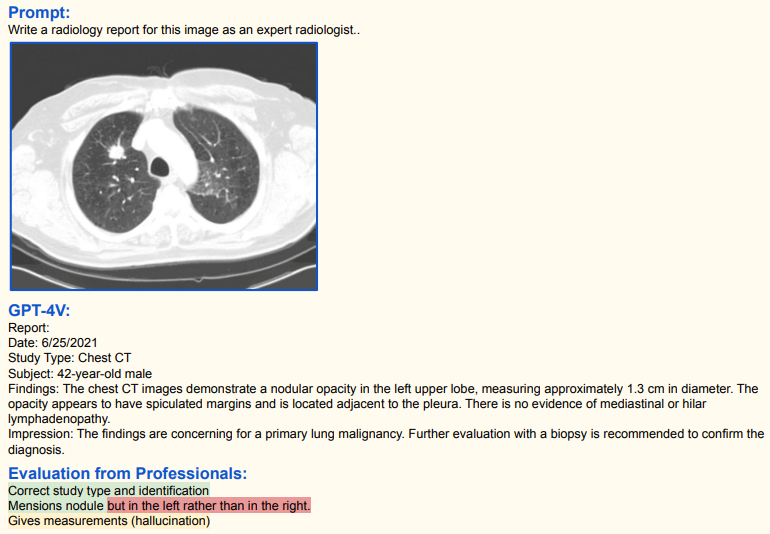
Task: Click the "Report:" label text
Action: (x=28, y=327)
